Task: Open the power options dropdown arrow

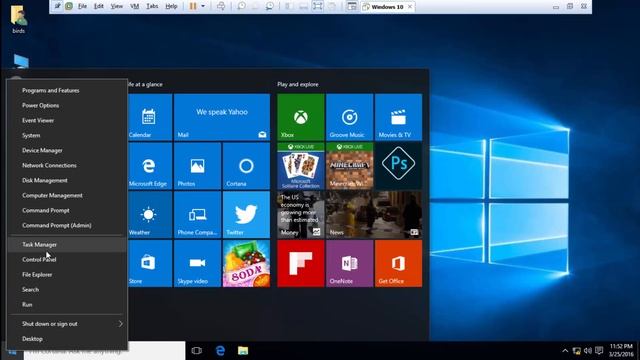Action: [203, 6]
